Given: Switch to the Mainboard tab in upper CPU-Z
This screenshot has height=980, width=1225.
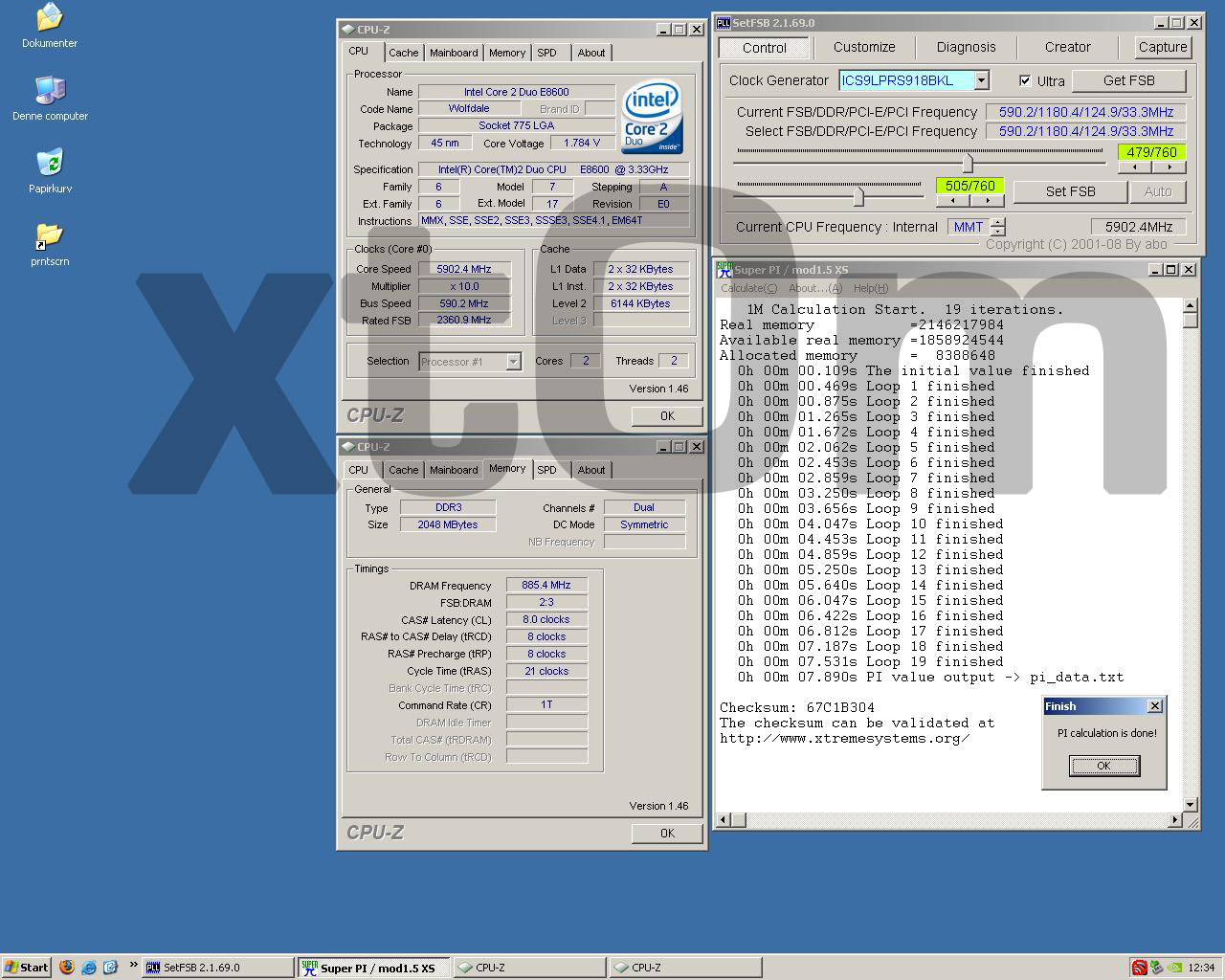Looking at the screenshot, I should (x=453, y=53).
